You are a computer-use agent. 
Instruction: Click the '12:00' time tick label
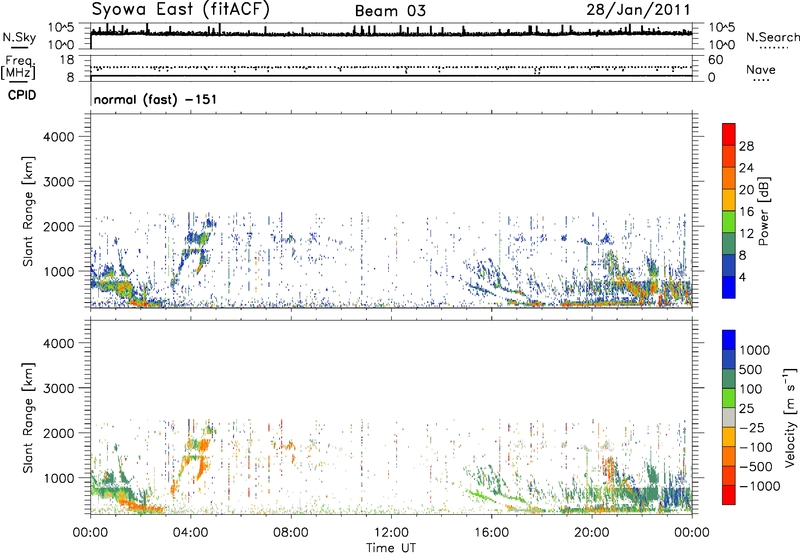[391, 533]
